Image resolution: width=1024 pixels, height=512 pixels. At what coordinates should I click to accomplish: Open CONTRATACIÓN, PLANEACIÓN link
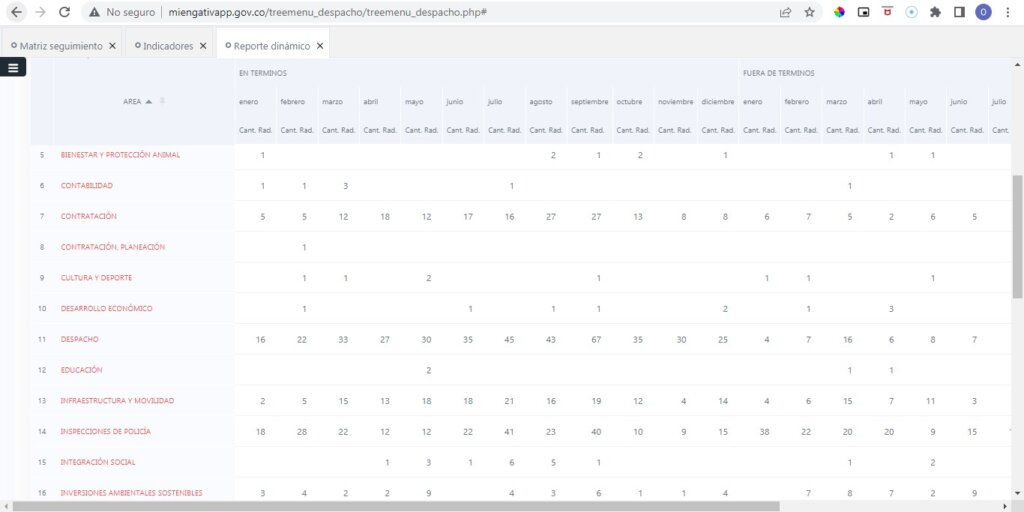point(112,247)
